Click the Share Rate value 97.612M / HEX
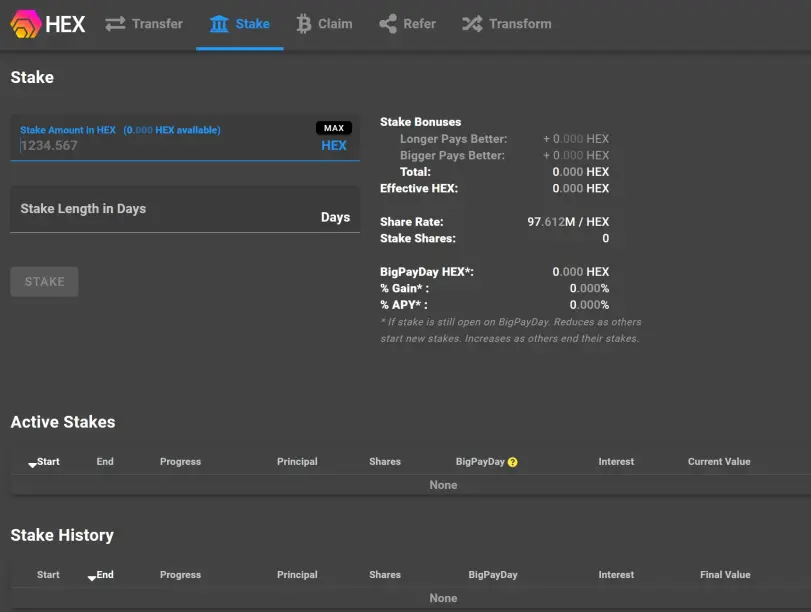This screenshot has height=612, width=811. pyautogui.click(x=568, y=222)
